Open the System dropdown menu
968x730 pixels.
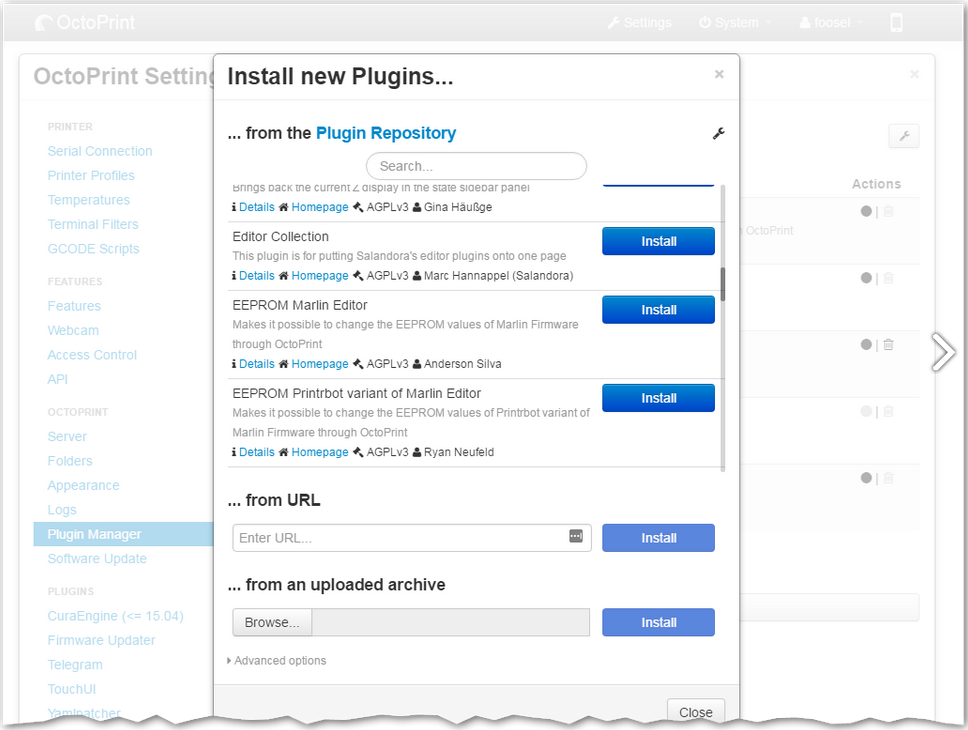[735, 23]
